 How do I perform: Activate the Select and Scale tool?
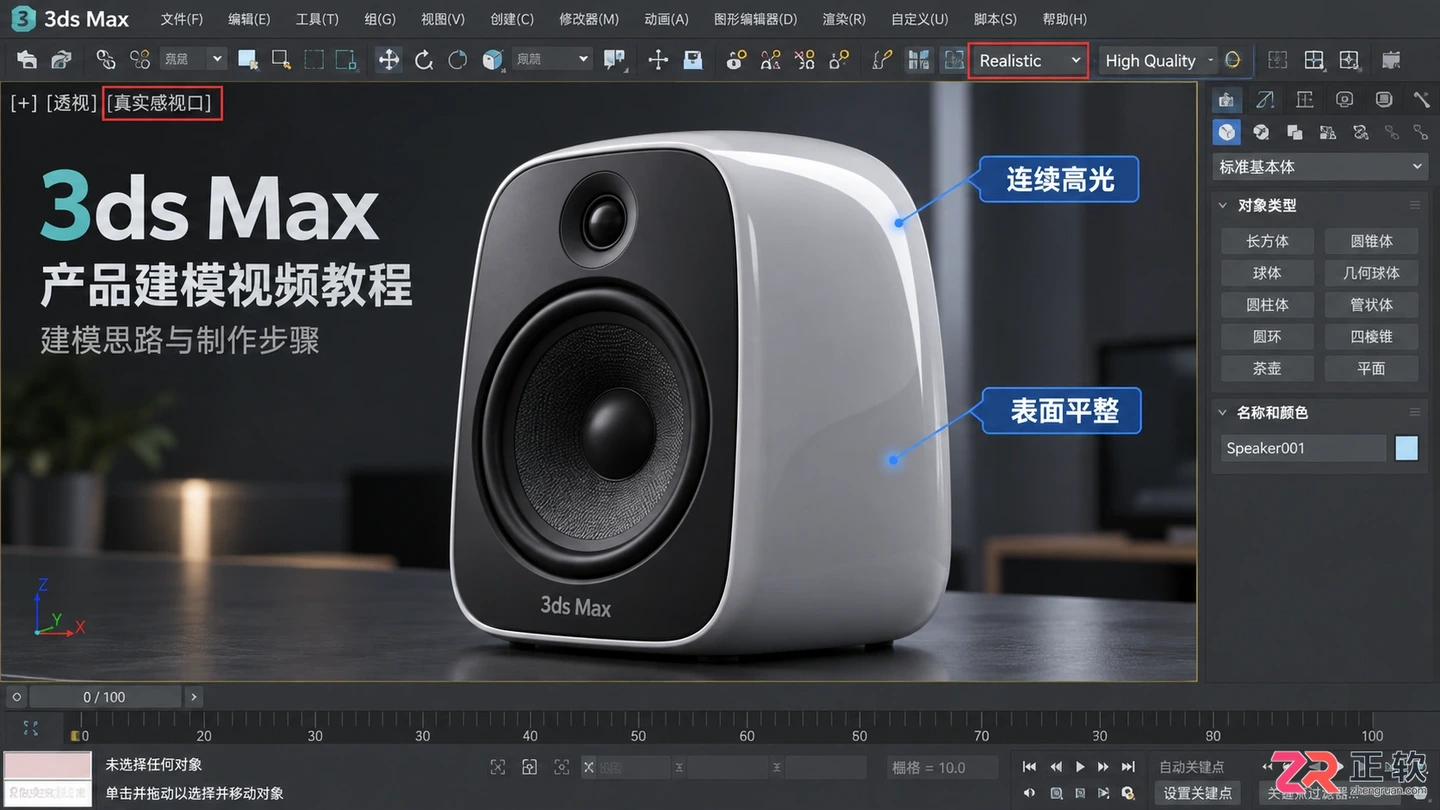(x=457, y=60)
